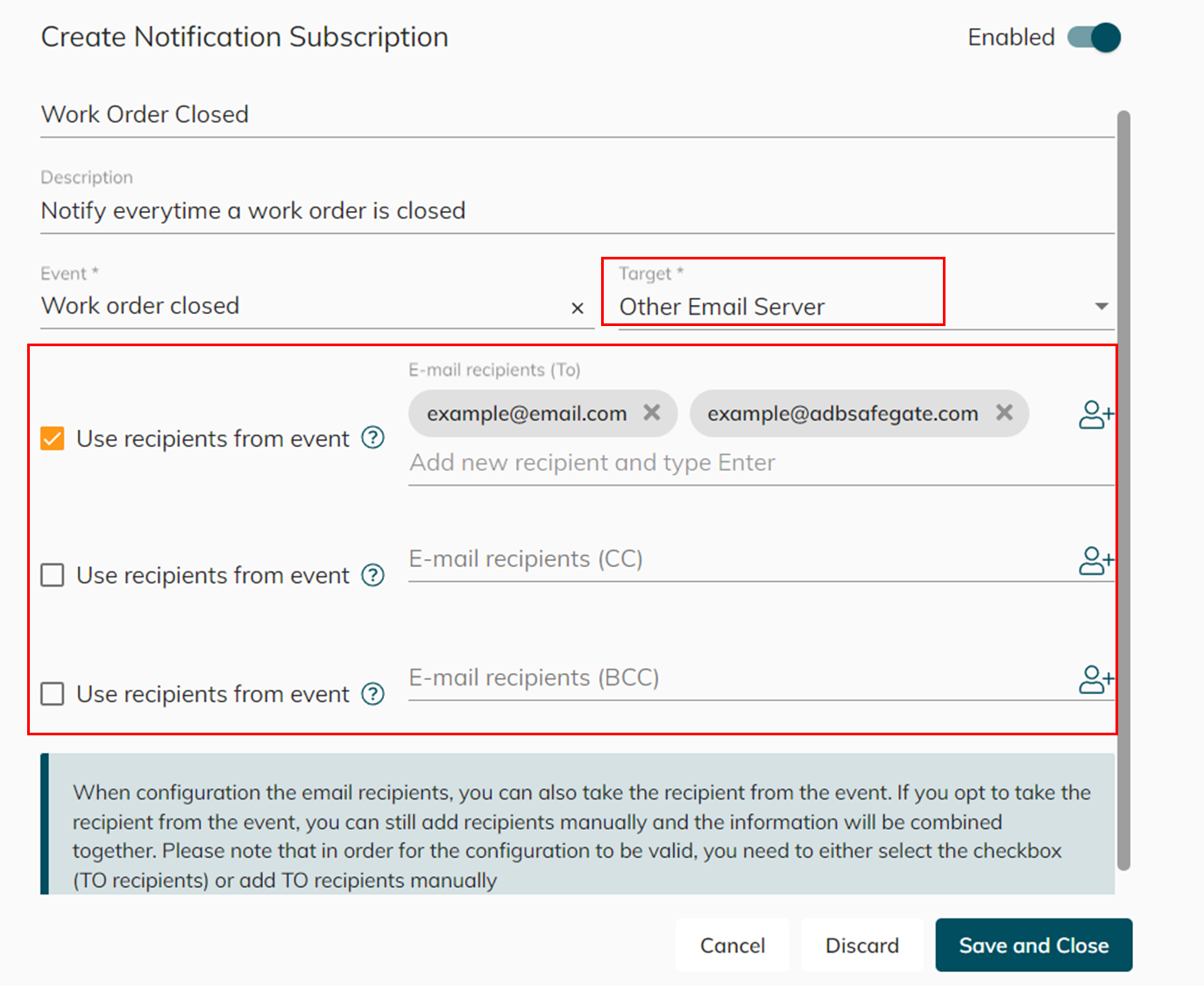Check Use recipients from event for BCC
1204x986 pixels.
coord(53,694)
